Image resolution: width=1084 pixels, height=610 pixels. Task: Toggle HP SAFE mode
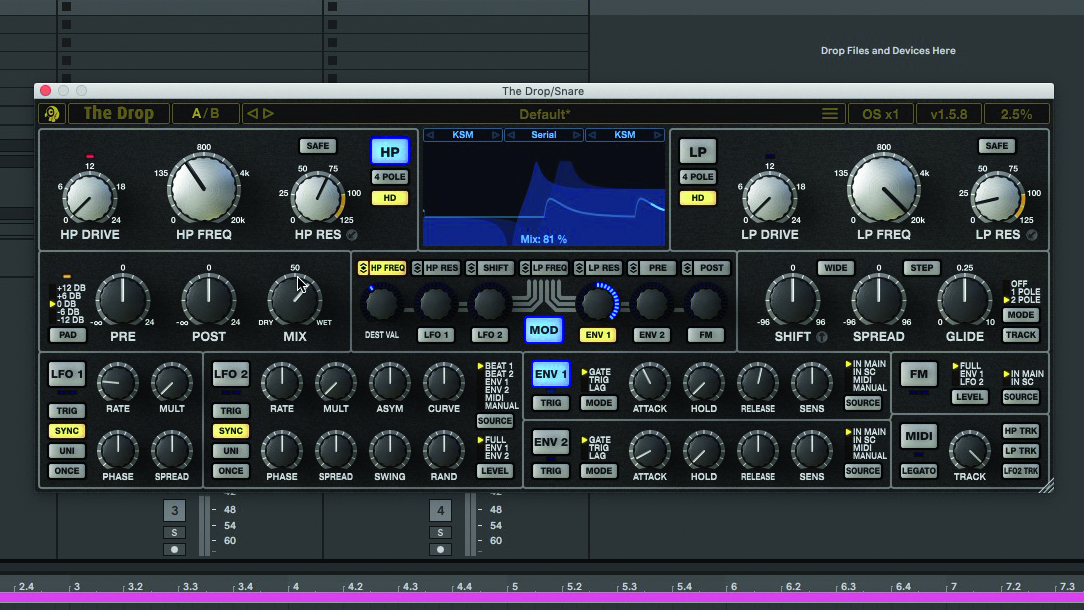point(317,146)
